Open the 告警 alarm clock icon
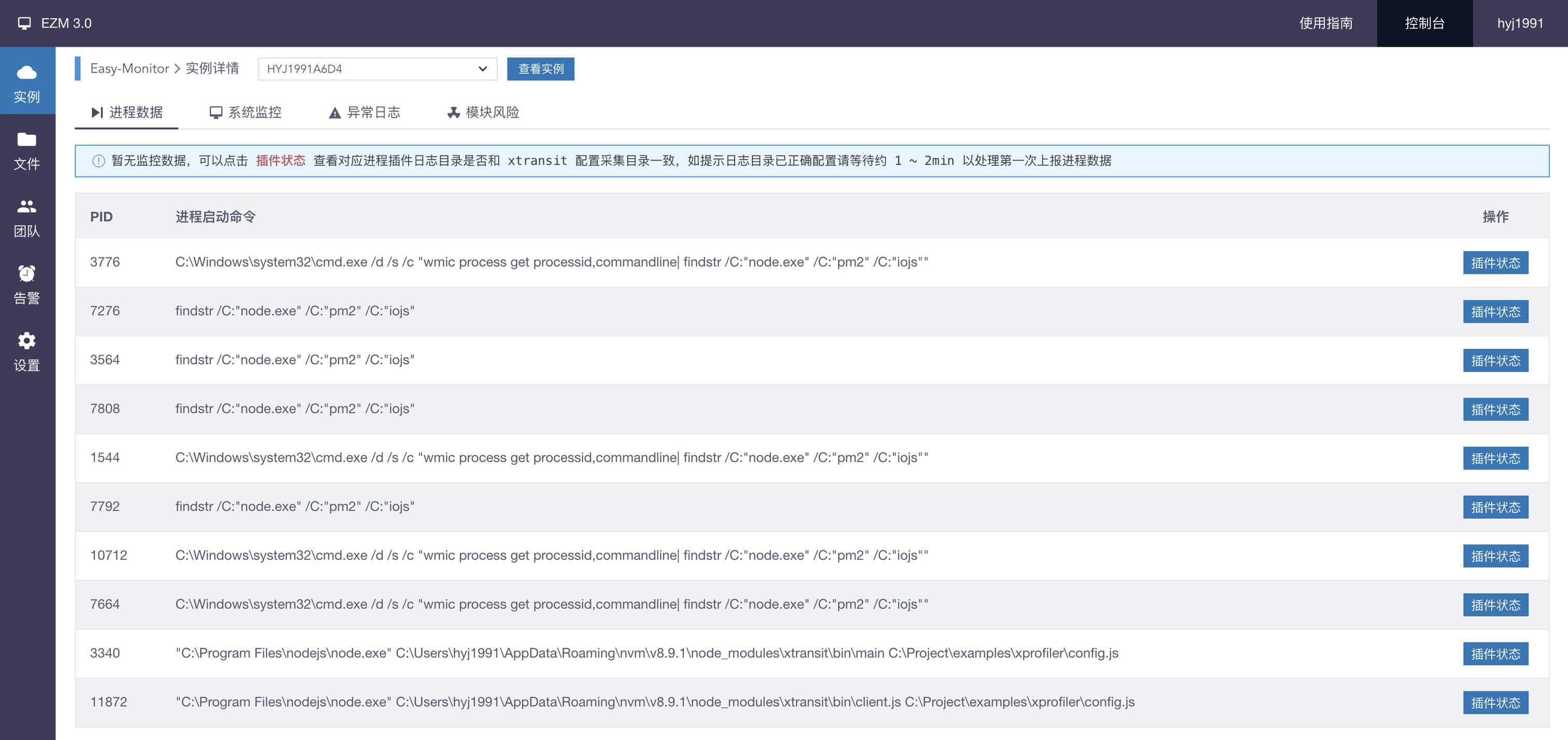Image resolution: width=1568 pixels, height=740 pixels. [27, 274]
